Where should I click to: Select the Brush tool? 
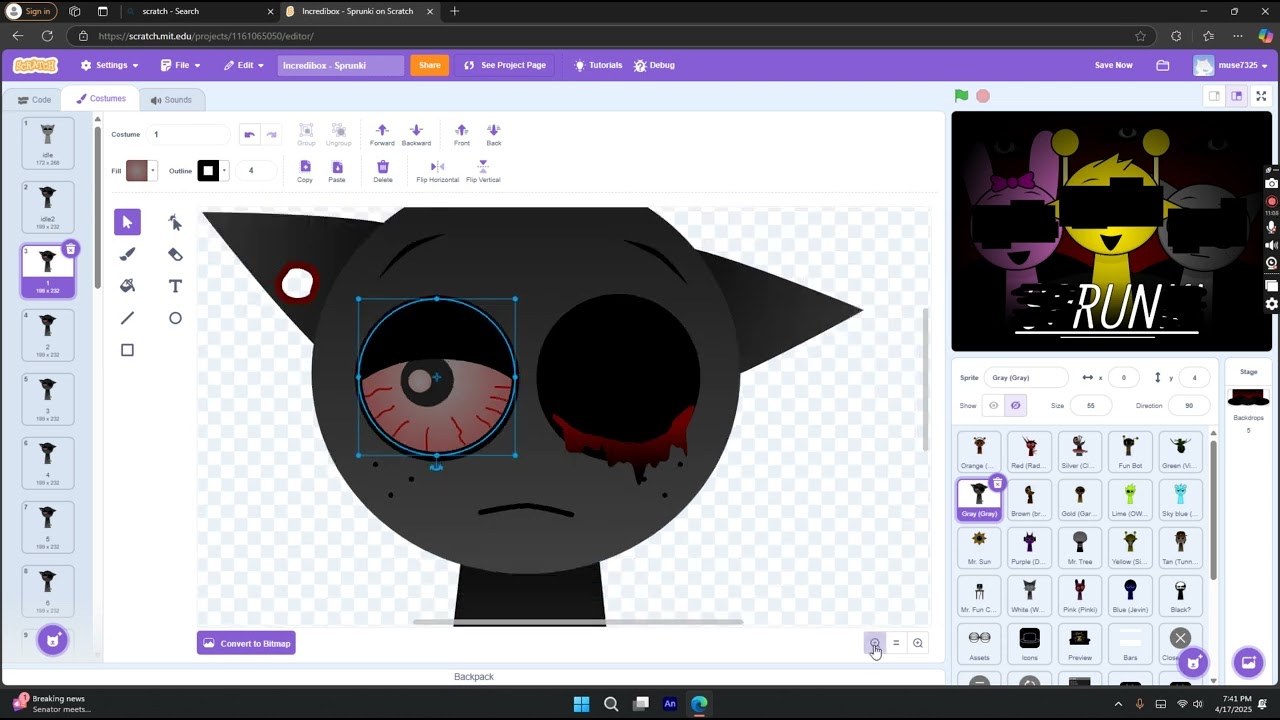(x=127, y=254)
